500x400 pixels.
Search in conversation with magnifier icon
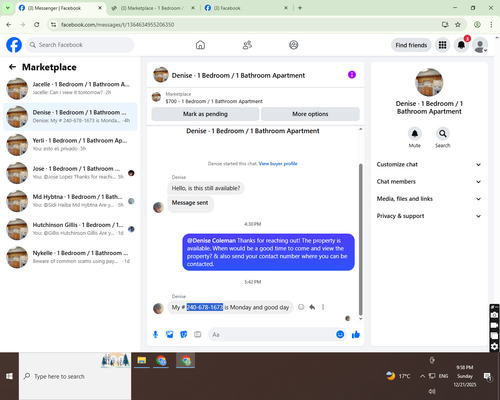point(443,134)
